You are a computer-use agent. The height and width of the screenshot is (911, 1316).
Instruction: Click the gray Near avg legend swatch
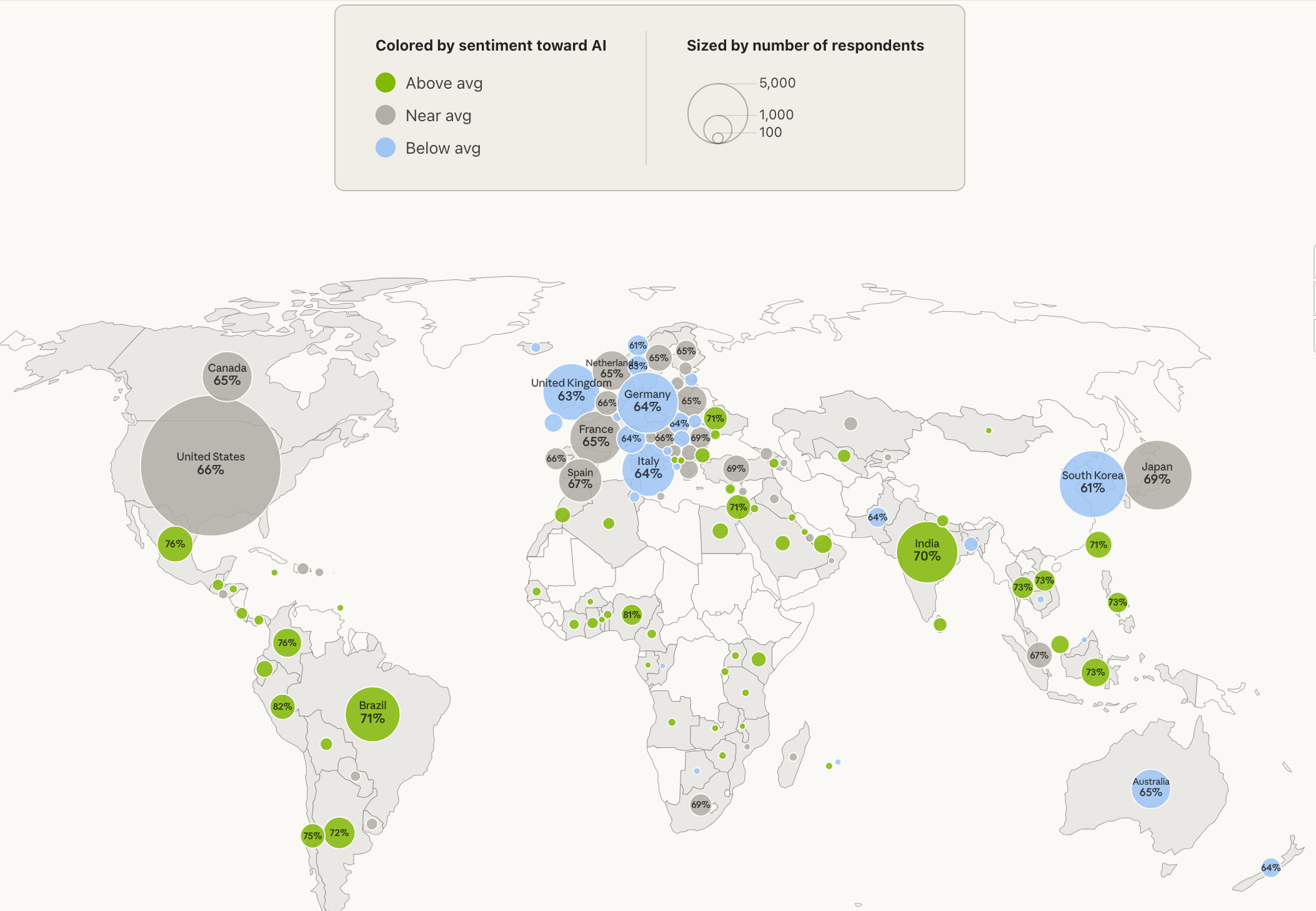(x=386, y=115)
